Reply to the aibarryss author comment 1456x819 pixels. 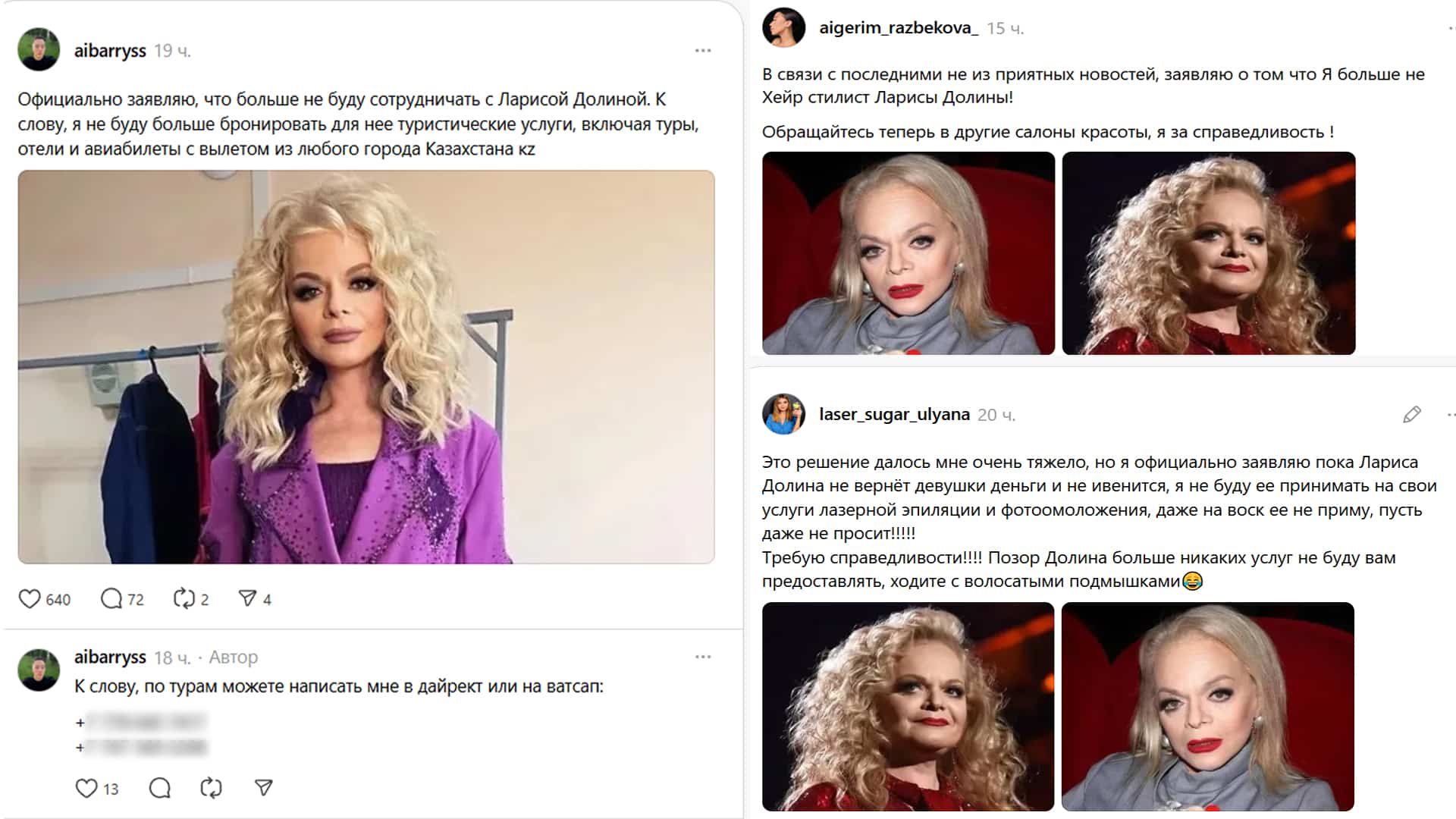(x=160, y=788)
